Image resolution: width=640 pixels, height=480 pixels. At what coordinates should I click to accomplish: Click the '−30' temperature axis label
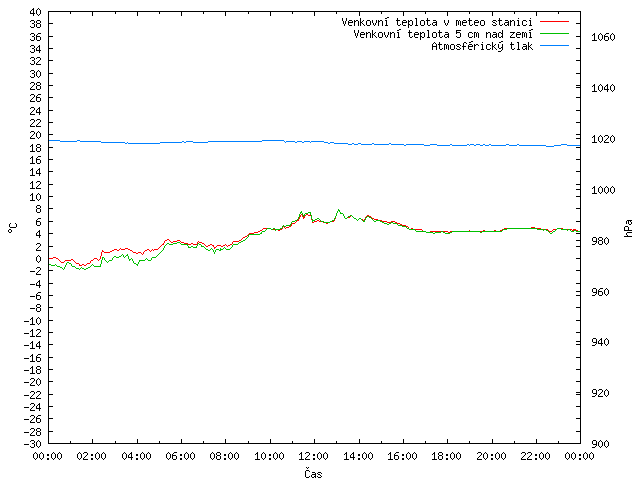33,444
